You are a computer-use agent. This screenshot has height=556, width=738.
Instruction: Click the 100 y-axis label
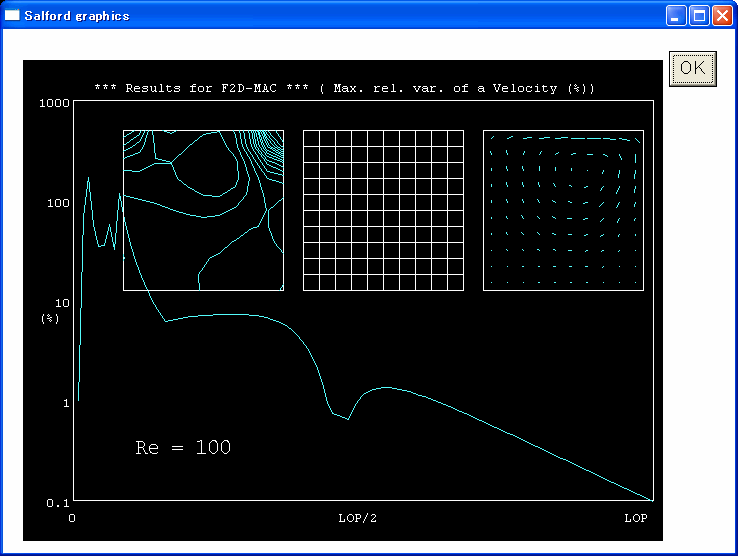tap(58, 203)
